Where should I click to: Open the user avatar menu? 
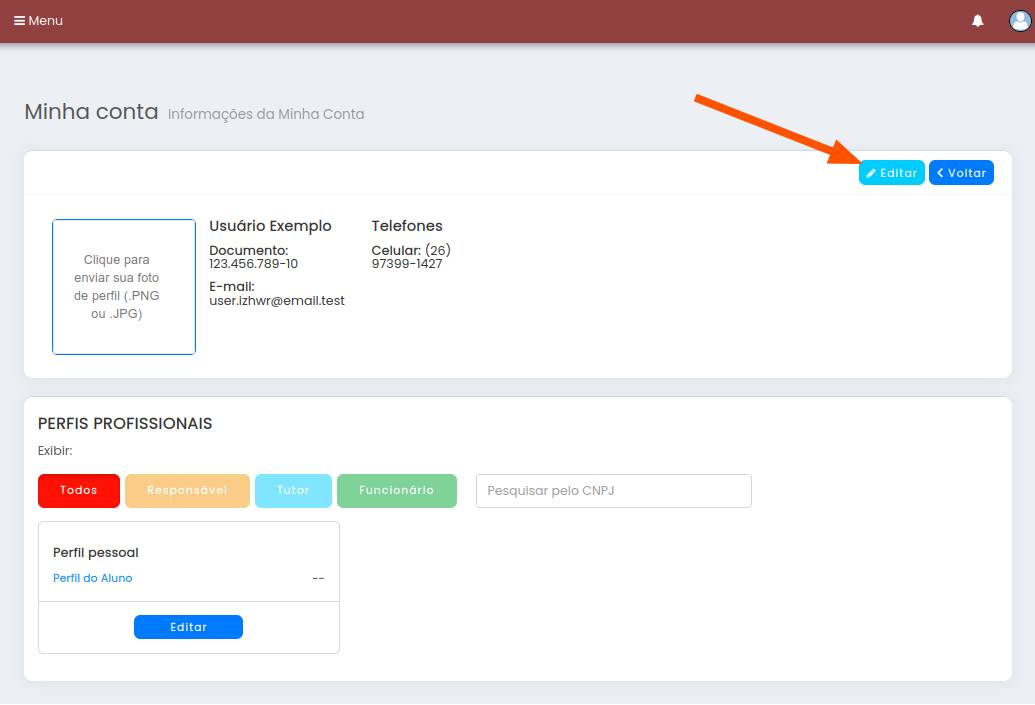point(1019,21)
